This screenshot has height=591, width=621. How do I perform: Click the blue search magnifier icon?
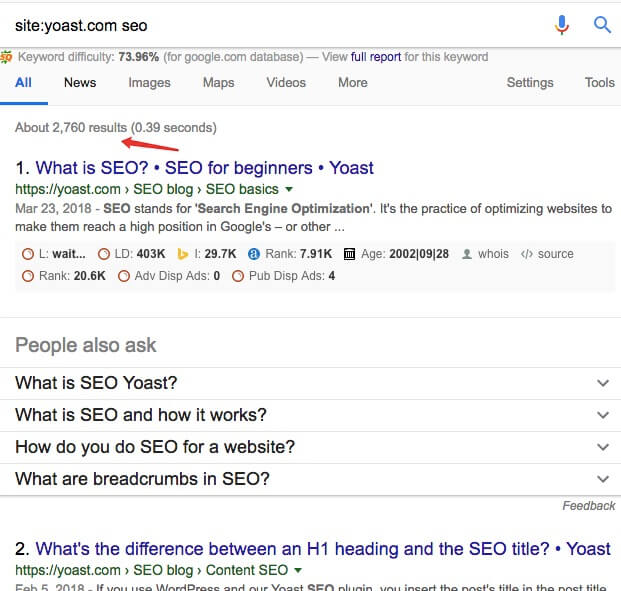click(602, 25)
